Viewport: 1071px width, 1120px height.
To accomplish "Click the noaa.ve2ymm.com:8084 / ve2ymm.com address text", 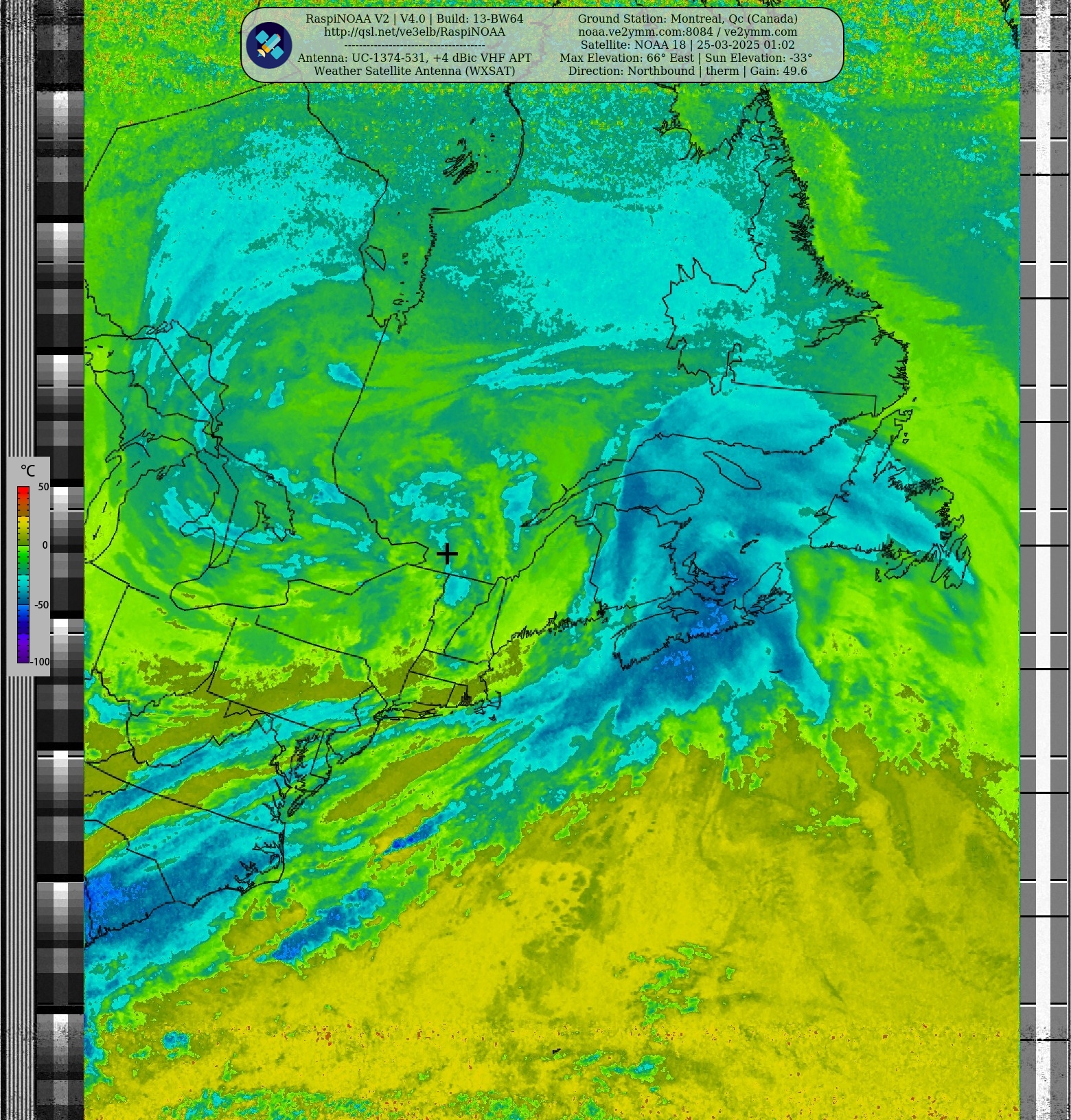I will [x=687, y=32].
